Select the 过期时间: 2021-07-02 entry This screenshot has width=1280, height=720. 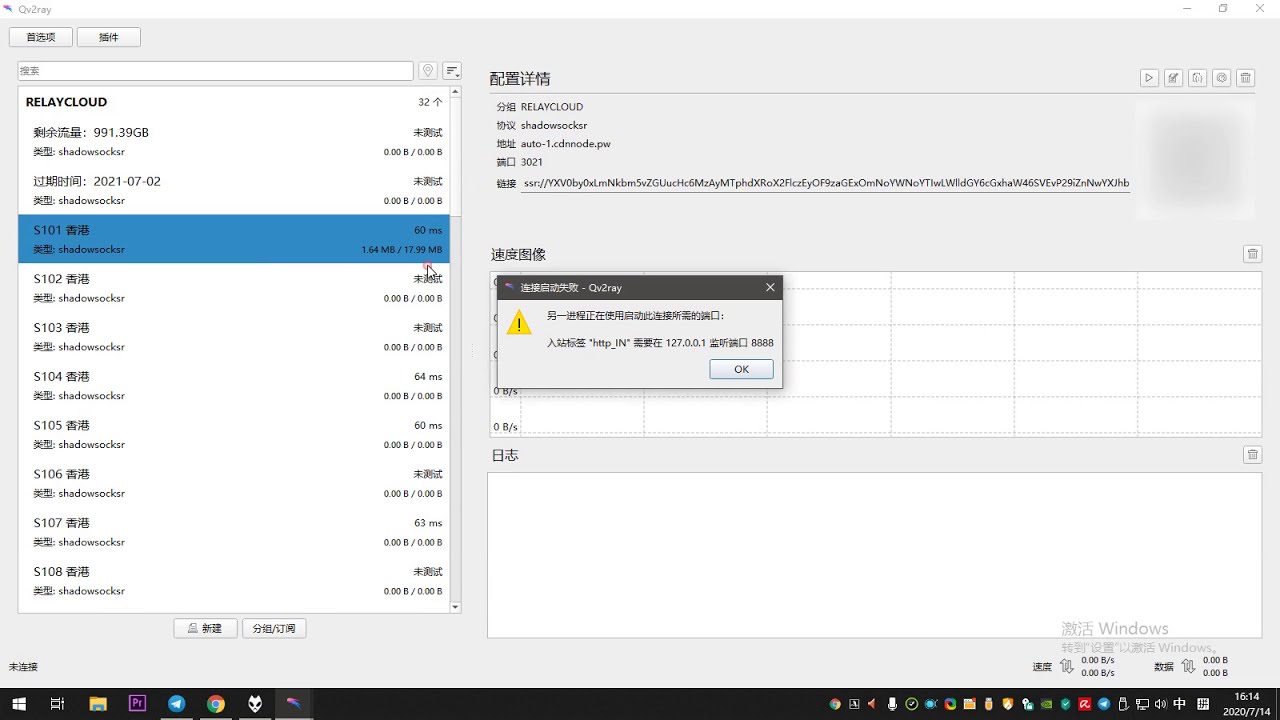[x=234, y=191]
